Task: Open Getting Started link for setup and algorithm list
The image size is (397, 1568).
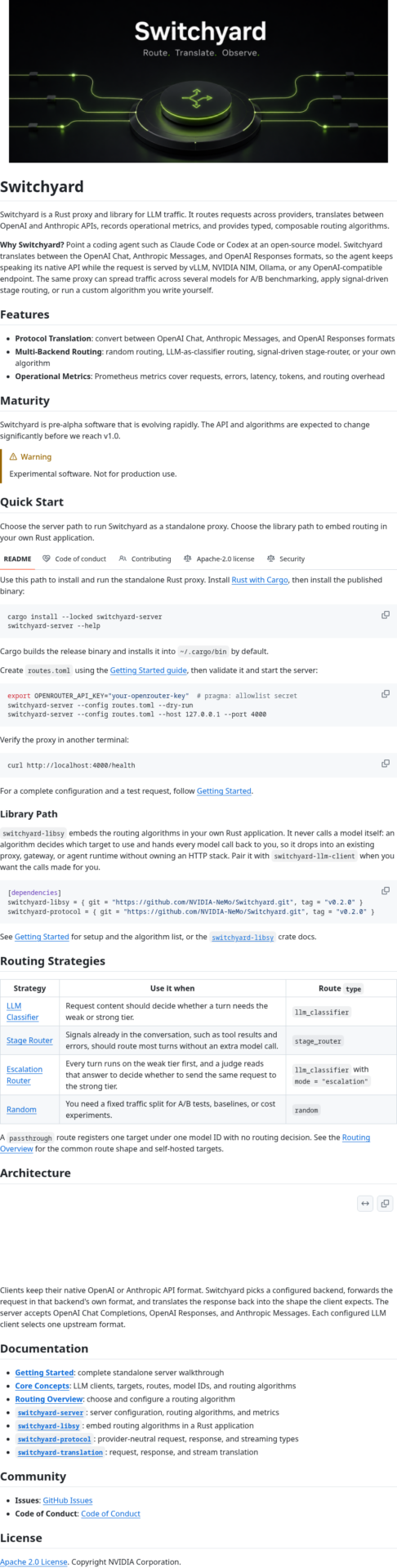Action: [42, 937]
